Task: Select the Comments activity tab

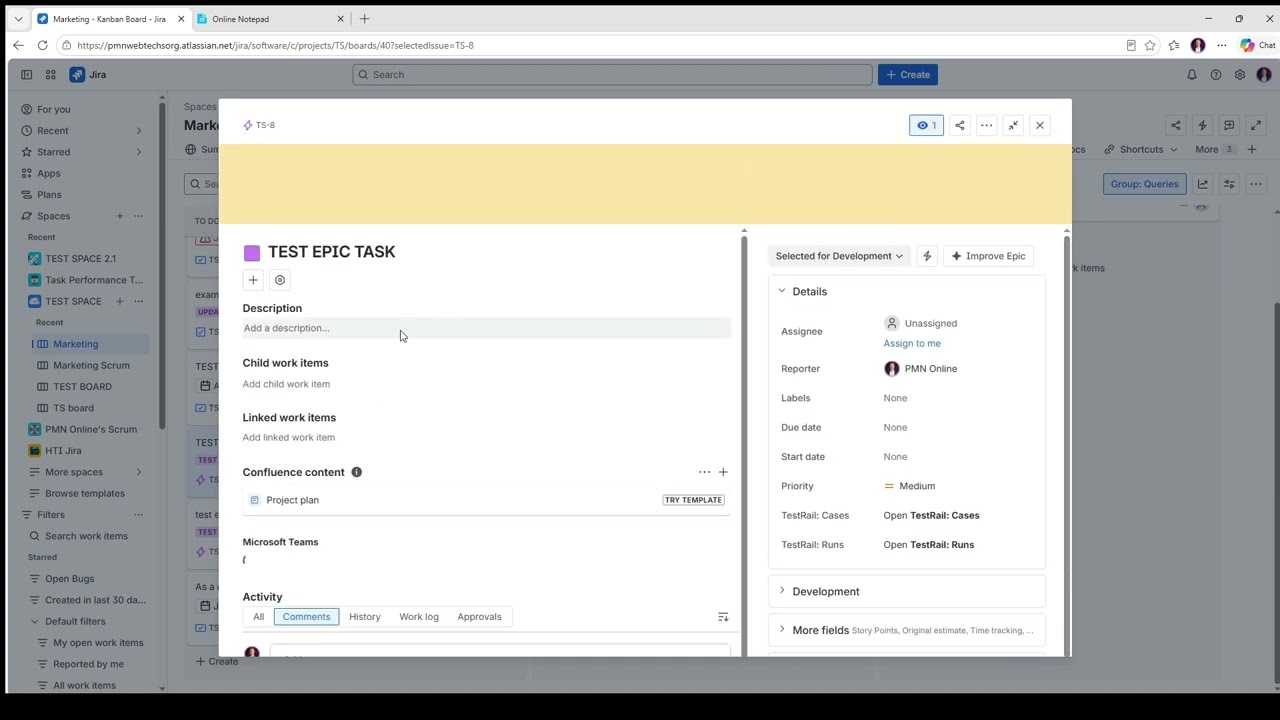Action: coord(306,617)
